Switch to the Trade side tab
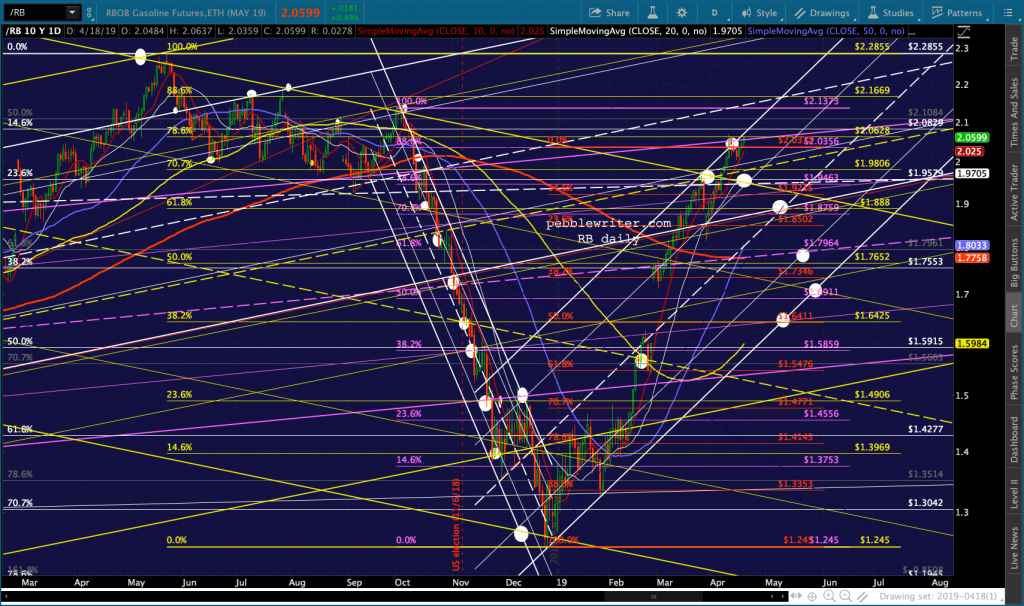Viewport: 1024px width, 606px height. (1014, 50)
